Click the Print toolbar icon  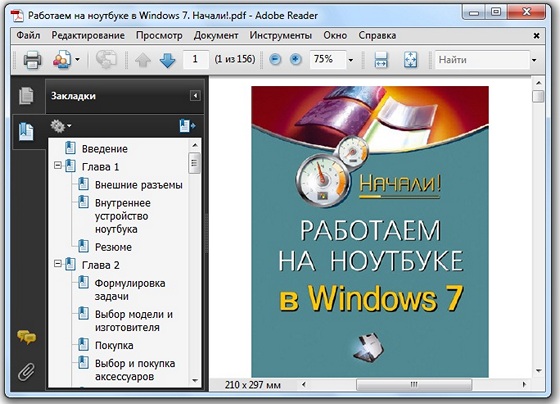click(x=32, y=60)
